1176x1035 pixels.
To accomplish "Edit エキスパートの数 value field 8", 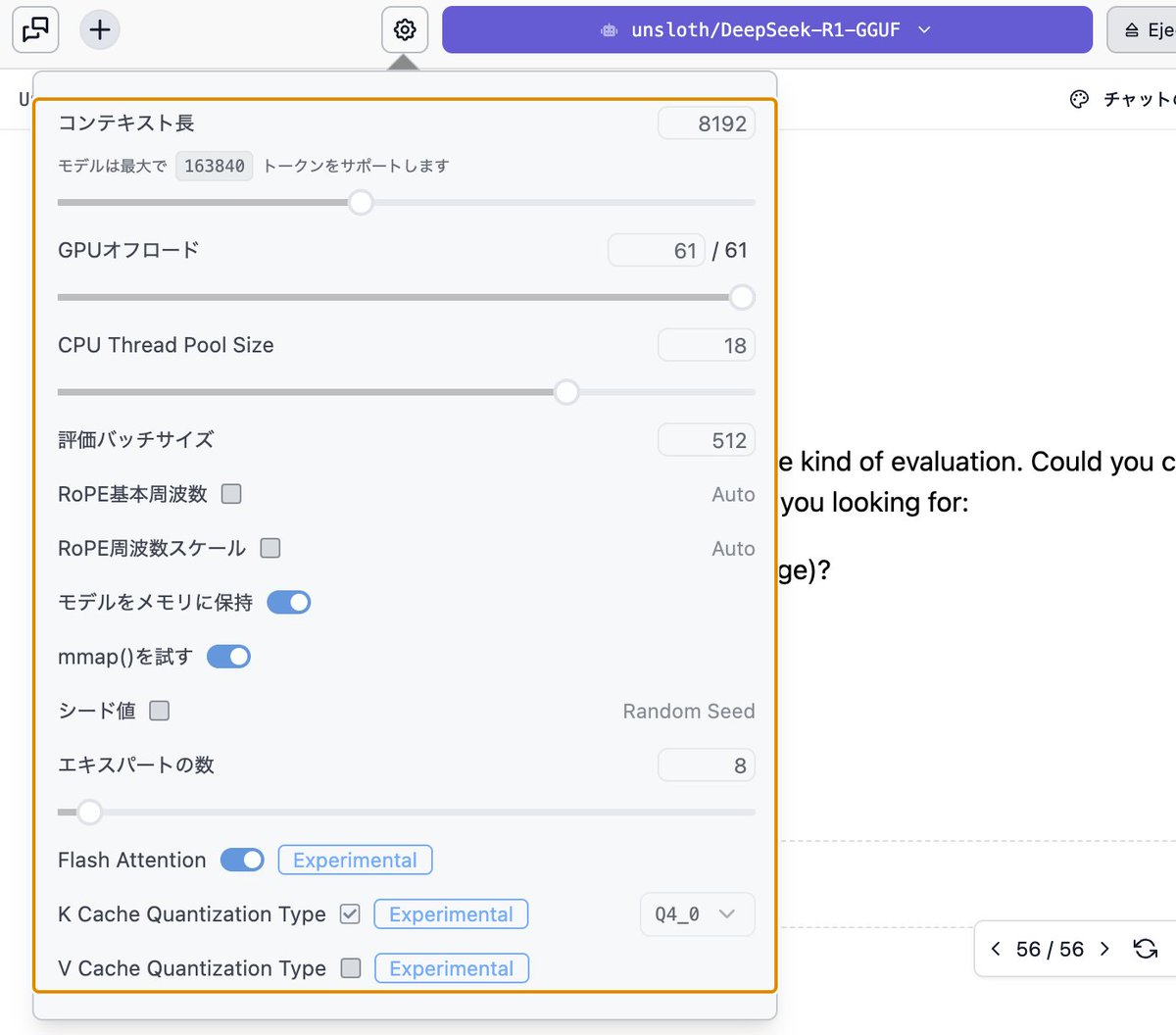I will click(x=707, y=765).
